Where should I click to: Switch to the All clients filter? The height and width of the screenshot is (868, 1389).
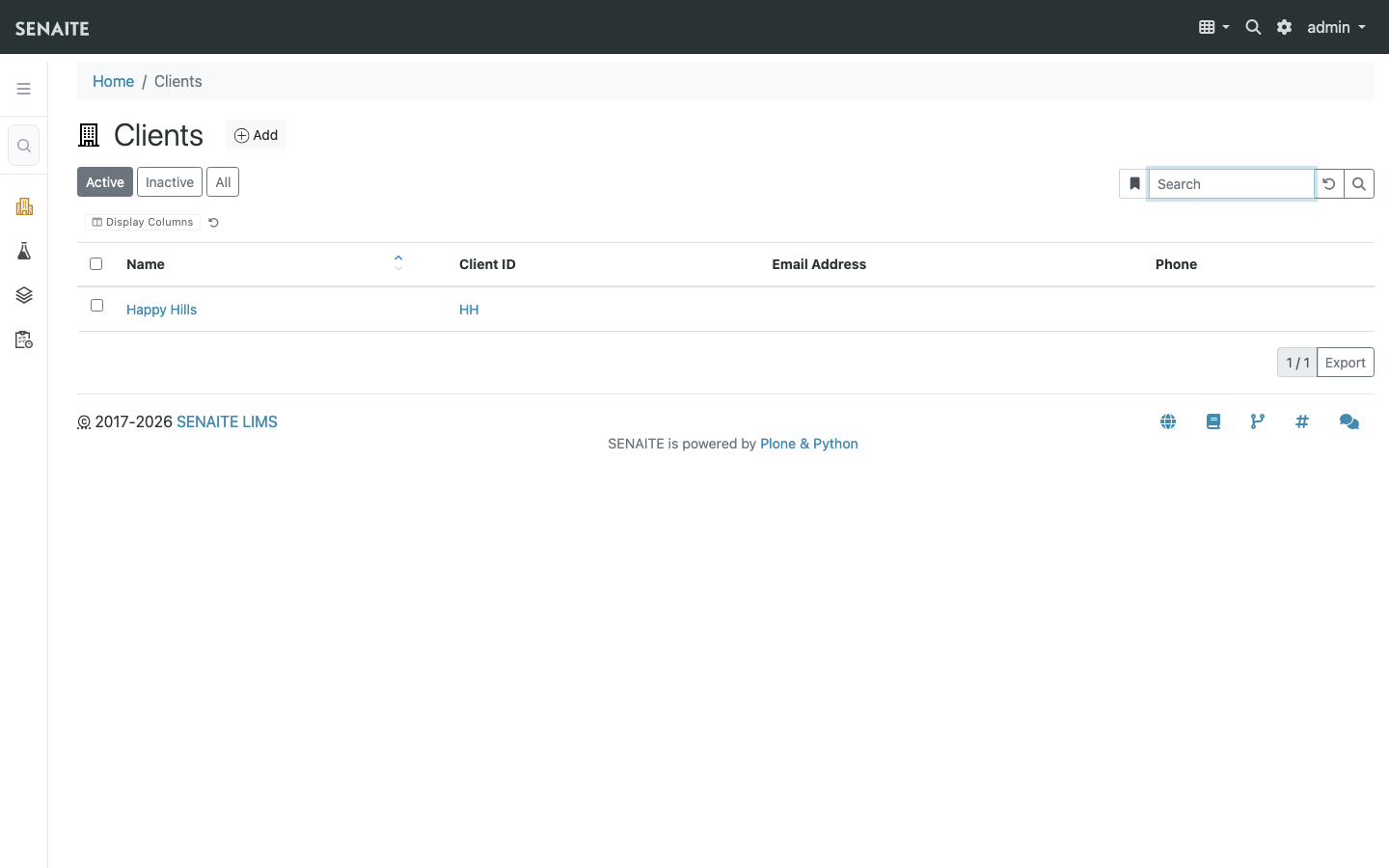223,182
